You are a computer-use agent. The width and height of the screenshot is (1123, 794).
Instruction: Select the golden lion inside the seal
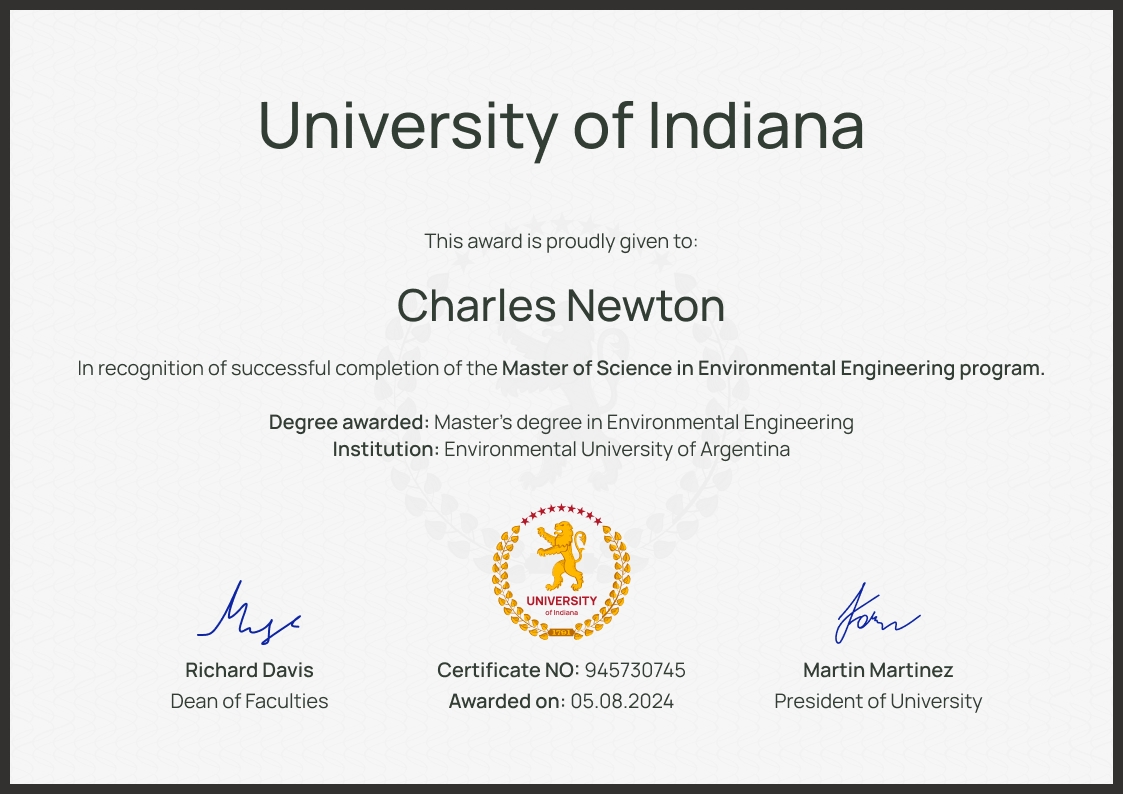pos(560,557)
